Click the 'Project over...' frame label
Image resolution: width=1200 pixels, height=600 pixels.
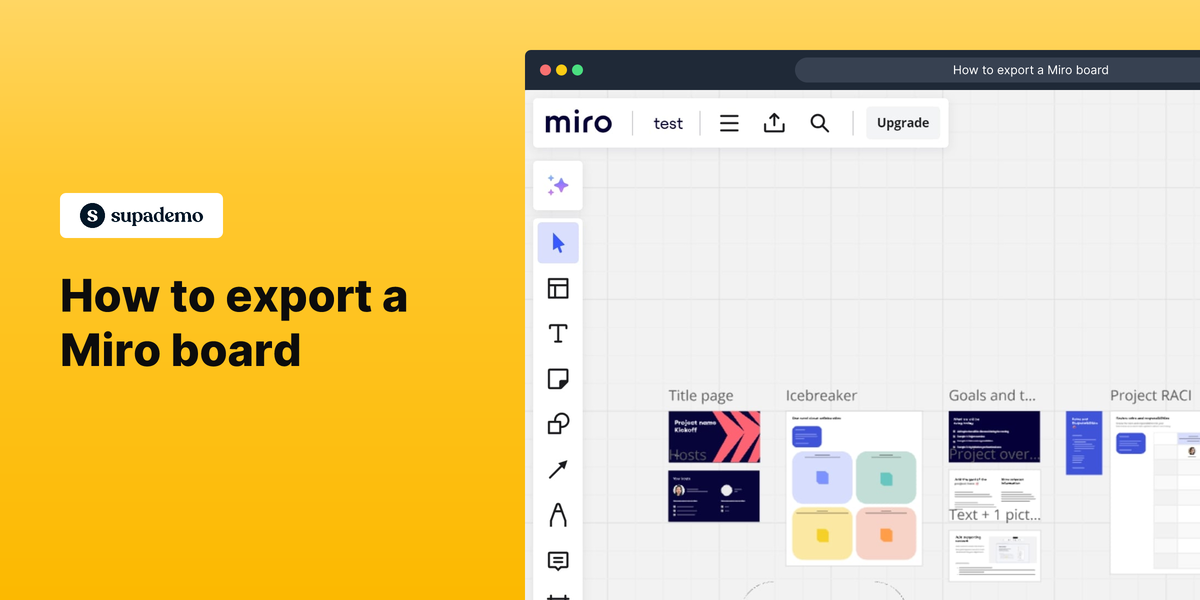[994, 454]
